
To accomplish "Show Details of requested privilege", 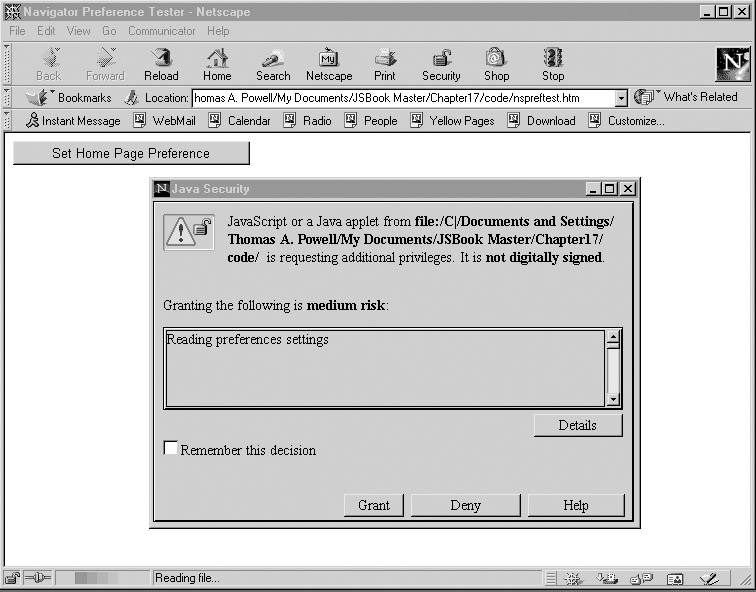I will 577,425.
